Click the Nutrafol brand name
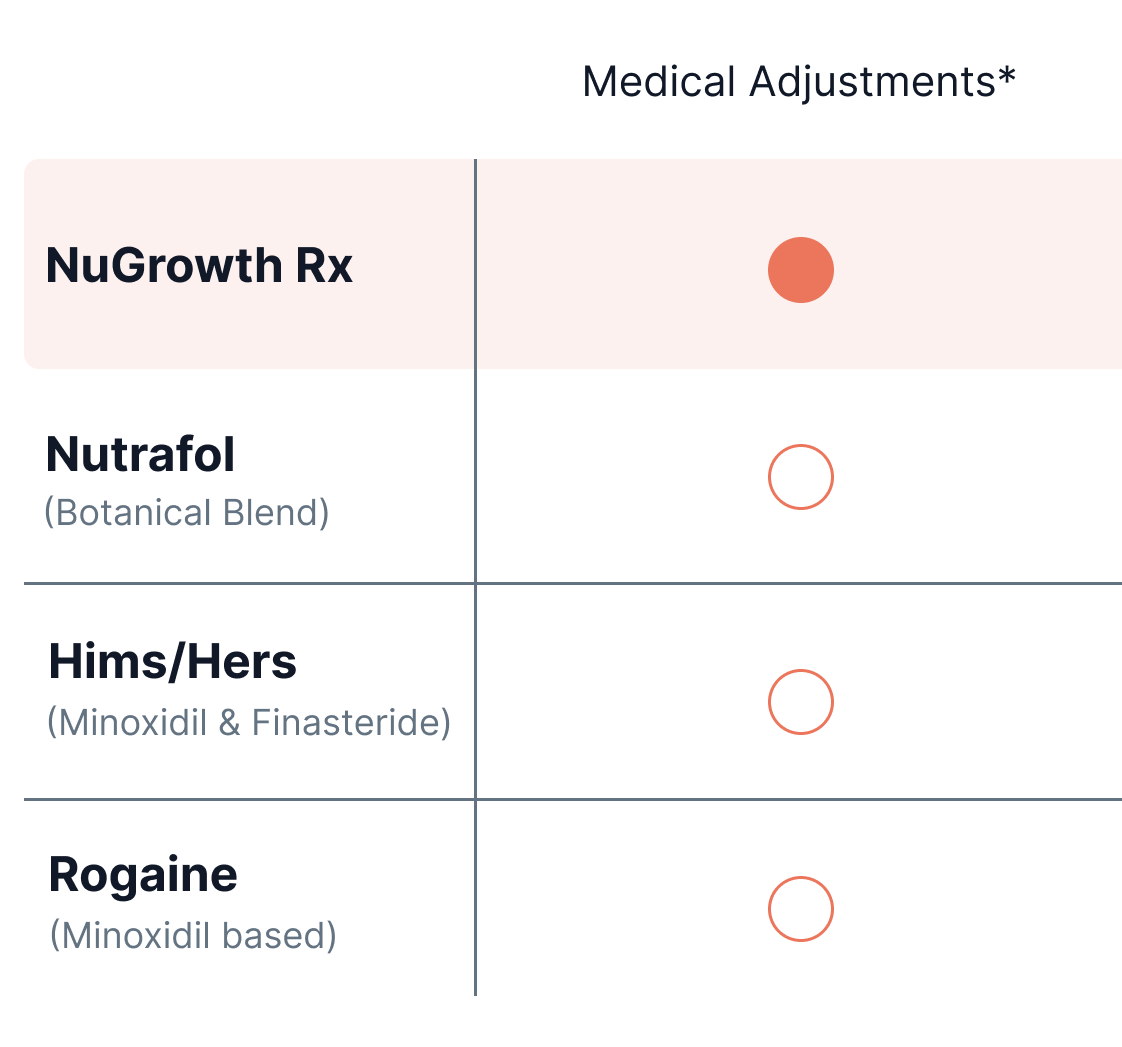The image size is (1122, 1047). (140, 454)
